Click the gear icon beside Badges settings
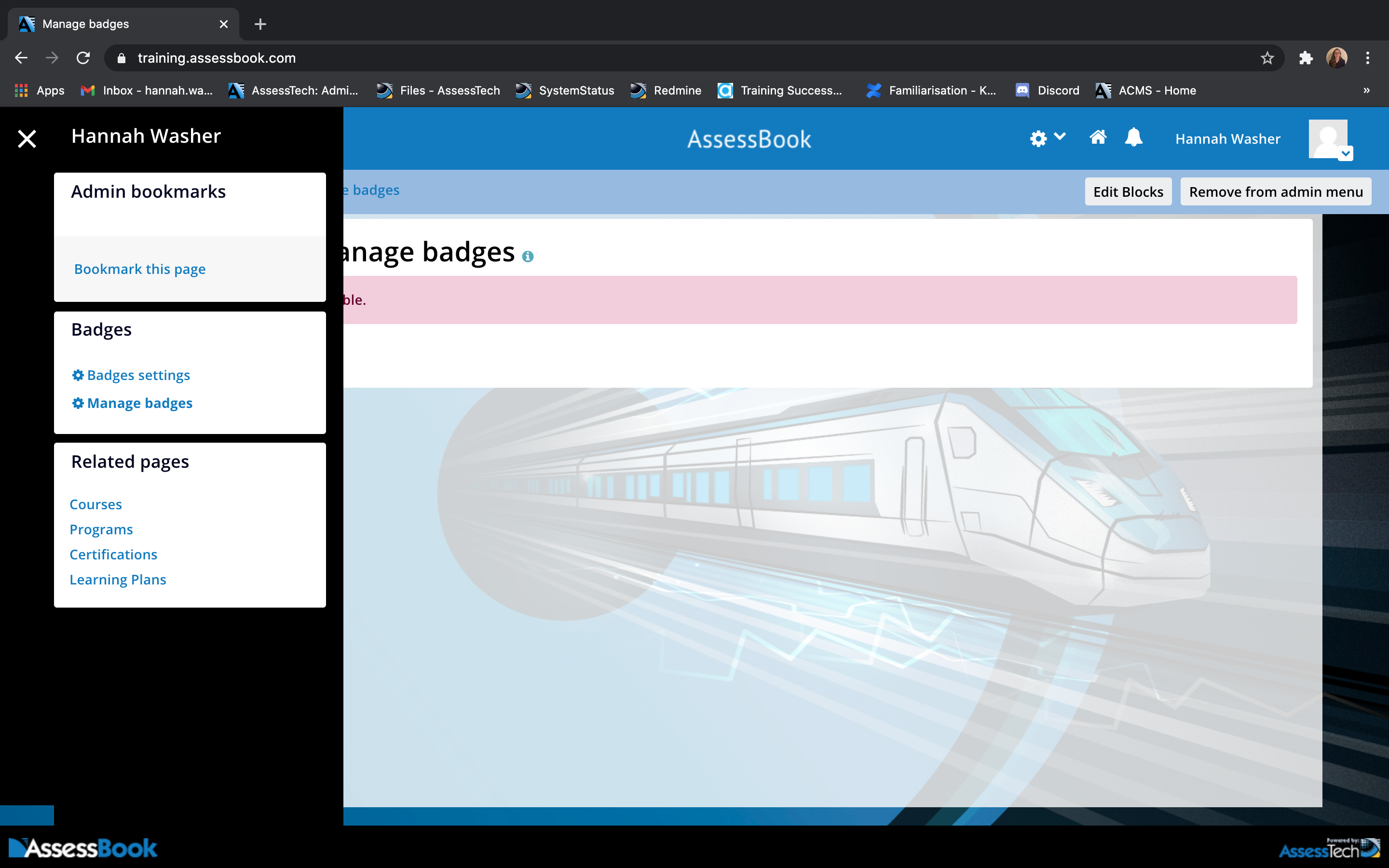 [x=78, y=375]
